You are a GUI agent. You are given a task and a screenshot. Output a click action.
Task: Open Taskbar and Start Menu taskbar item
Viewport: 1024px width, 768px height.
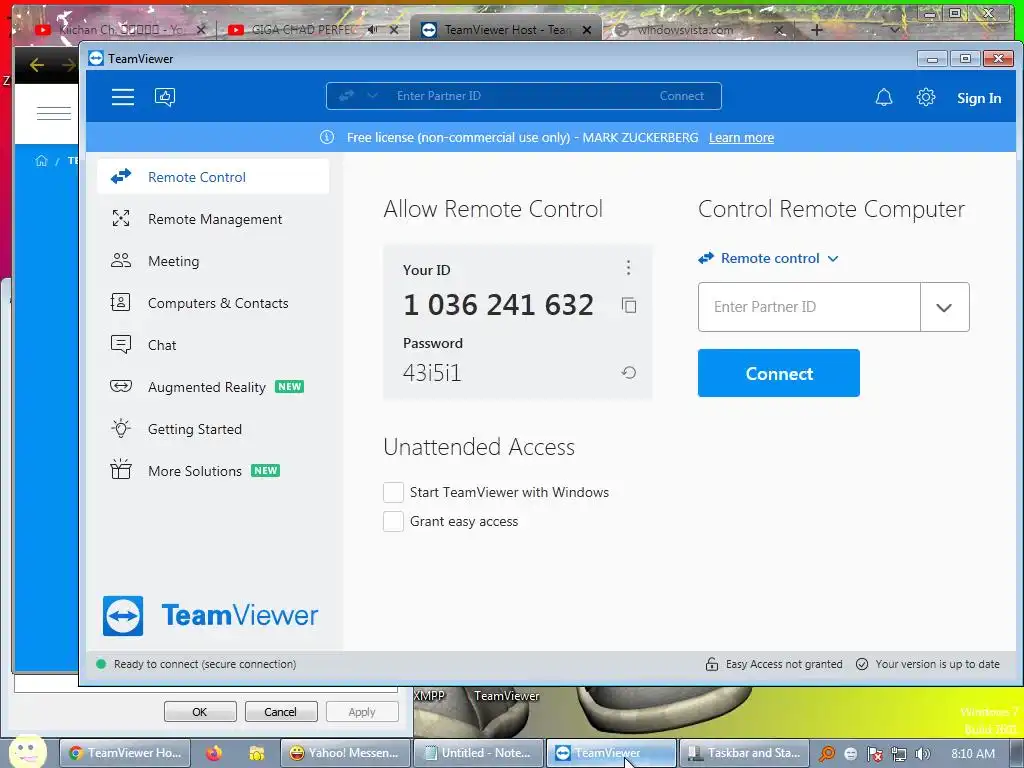744,753
